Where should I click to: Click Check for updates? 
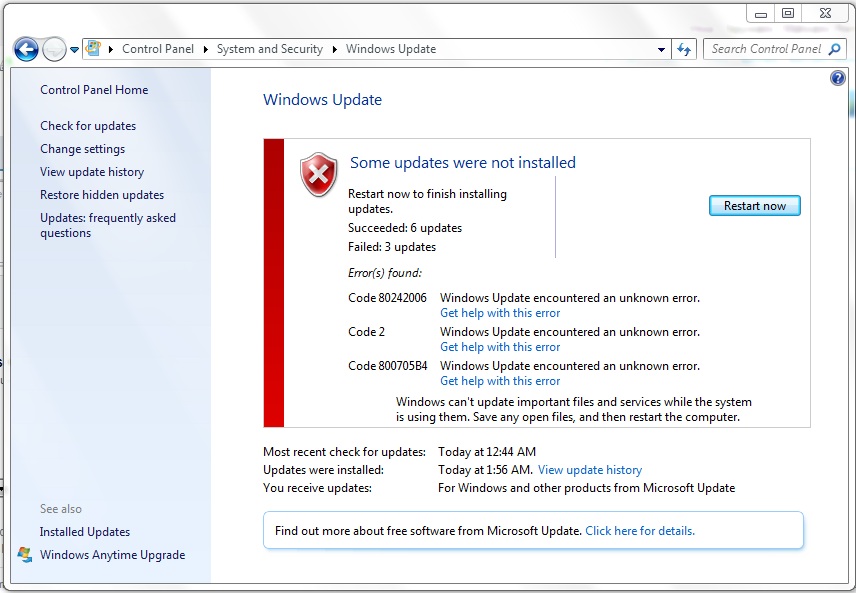88,126
